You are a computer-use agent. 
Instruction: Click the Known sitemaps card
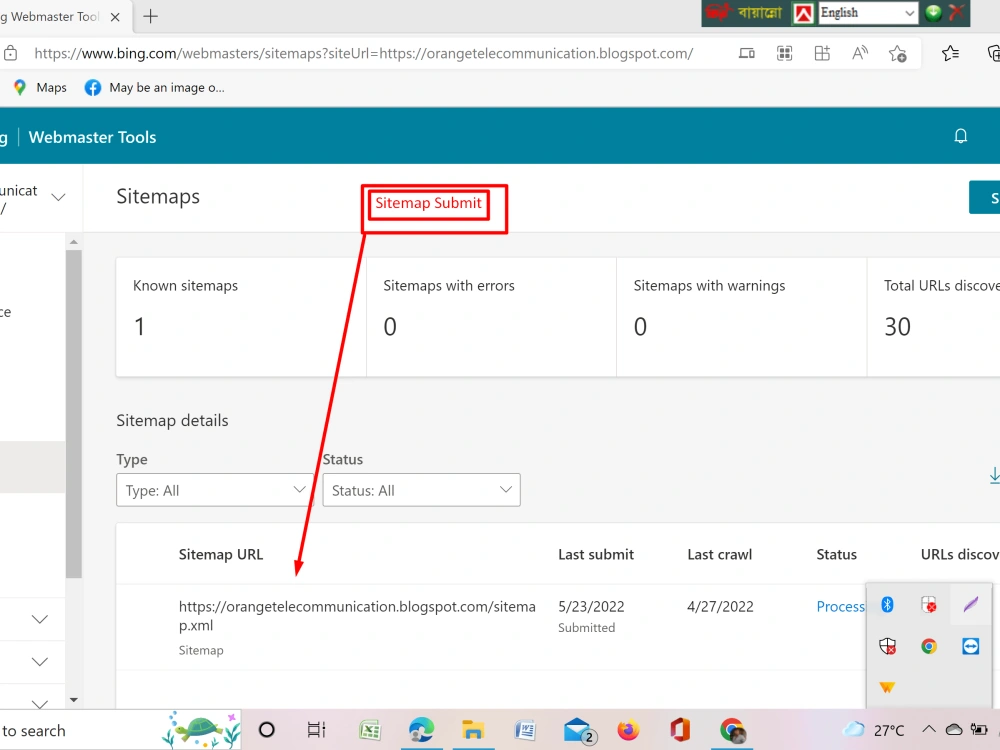[241, 317]
